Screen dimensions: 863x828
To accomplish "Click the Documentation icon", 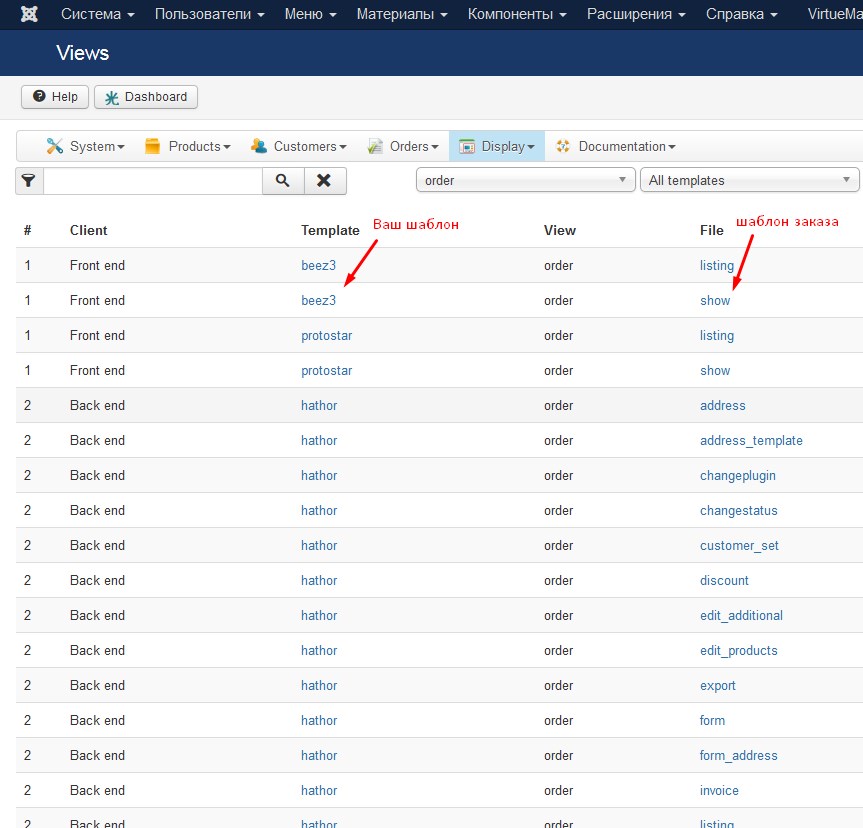I will (563, 146).
